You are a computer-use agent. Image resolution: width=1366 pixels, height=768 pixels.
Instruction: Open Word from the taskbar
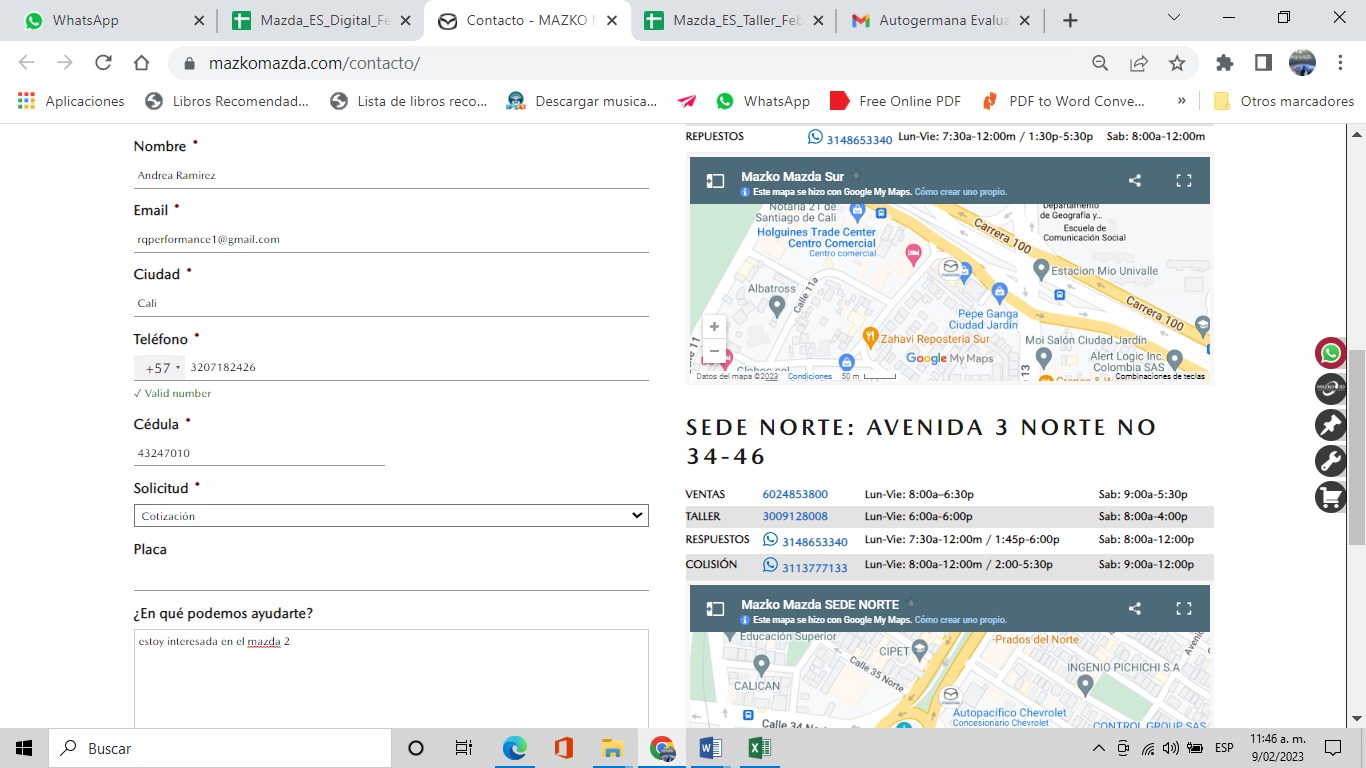pos(710,748)
